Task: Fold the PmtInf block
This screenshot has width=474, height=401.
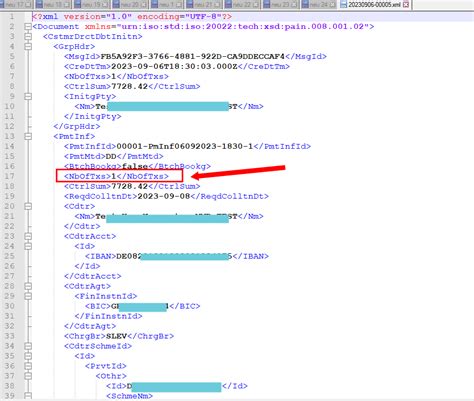Action: tap(28, 136)
